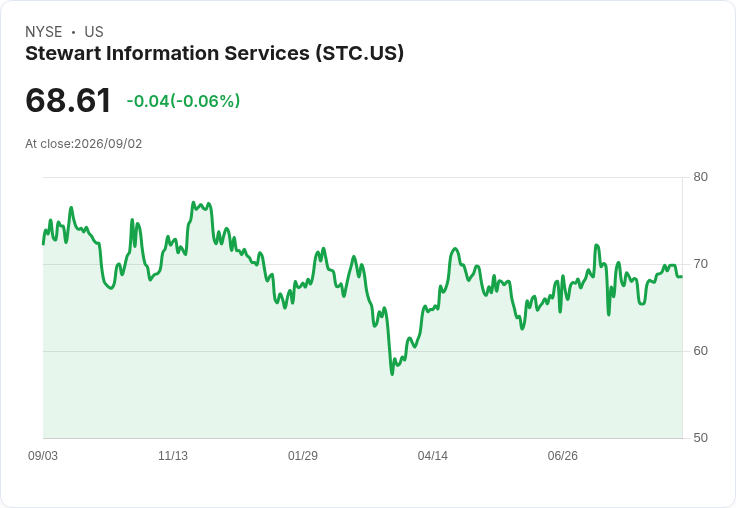Click the rightmost end of the price line
736x508 pixels.
(x=682, y=277)
